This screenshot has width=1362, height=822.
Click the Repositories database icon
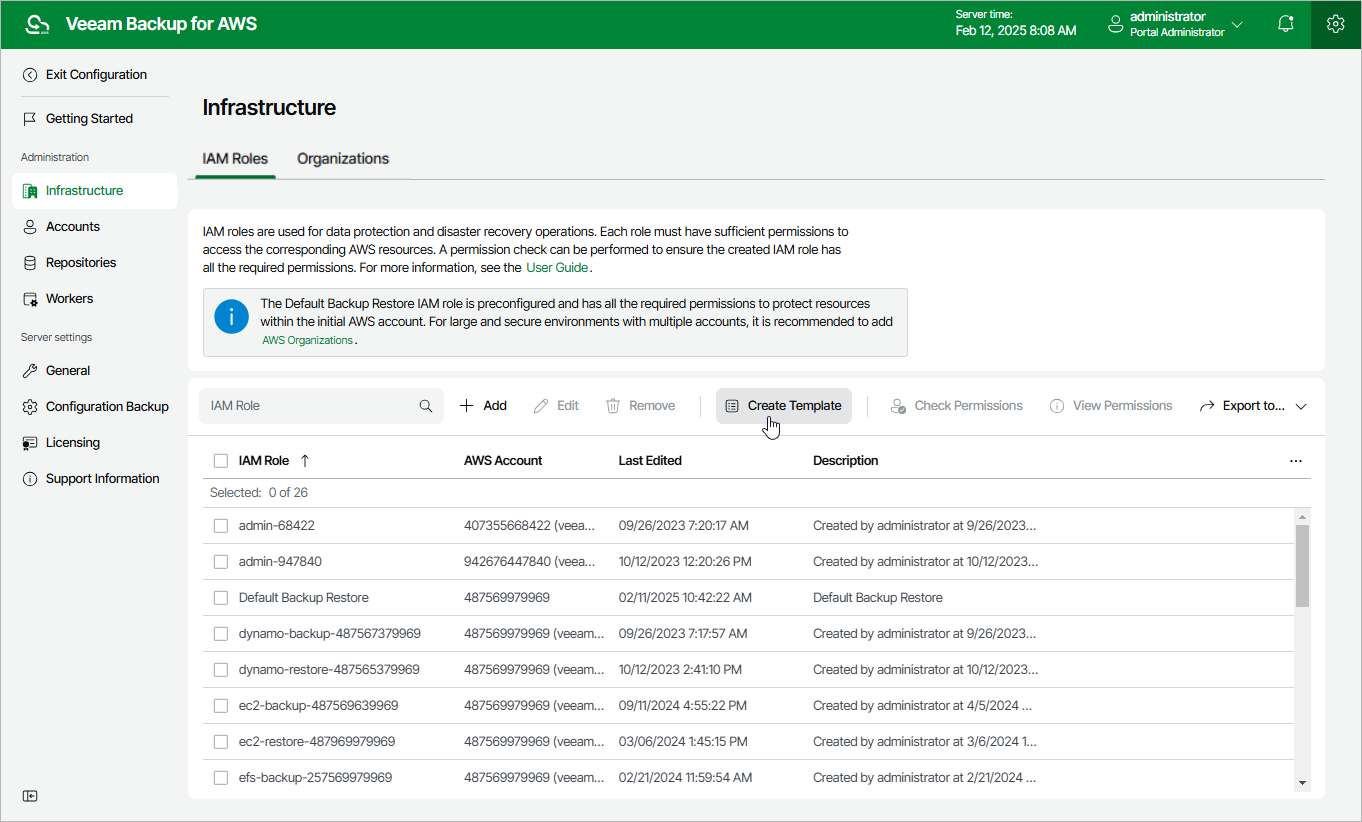tap(30, 263)
